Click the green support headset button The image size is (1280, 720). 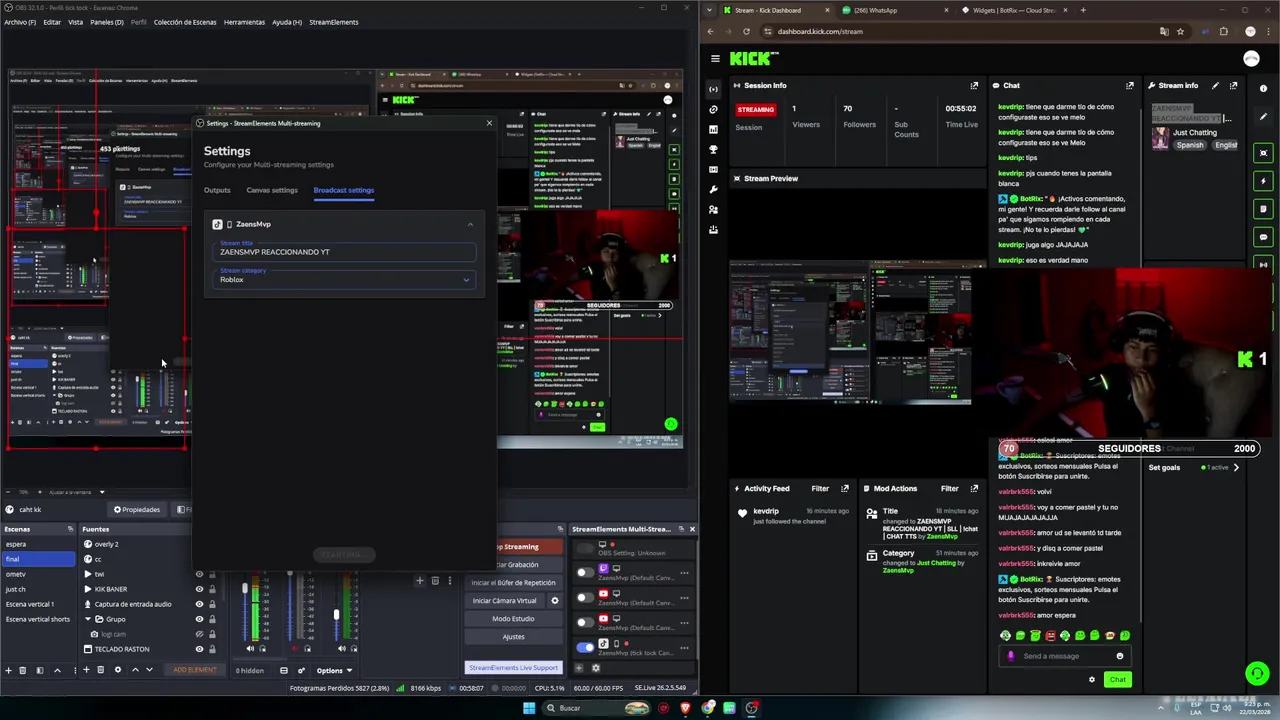pyautogui.click(x=1257, y=673)
